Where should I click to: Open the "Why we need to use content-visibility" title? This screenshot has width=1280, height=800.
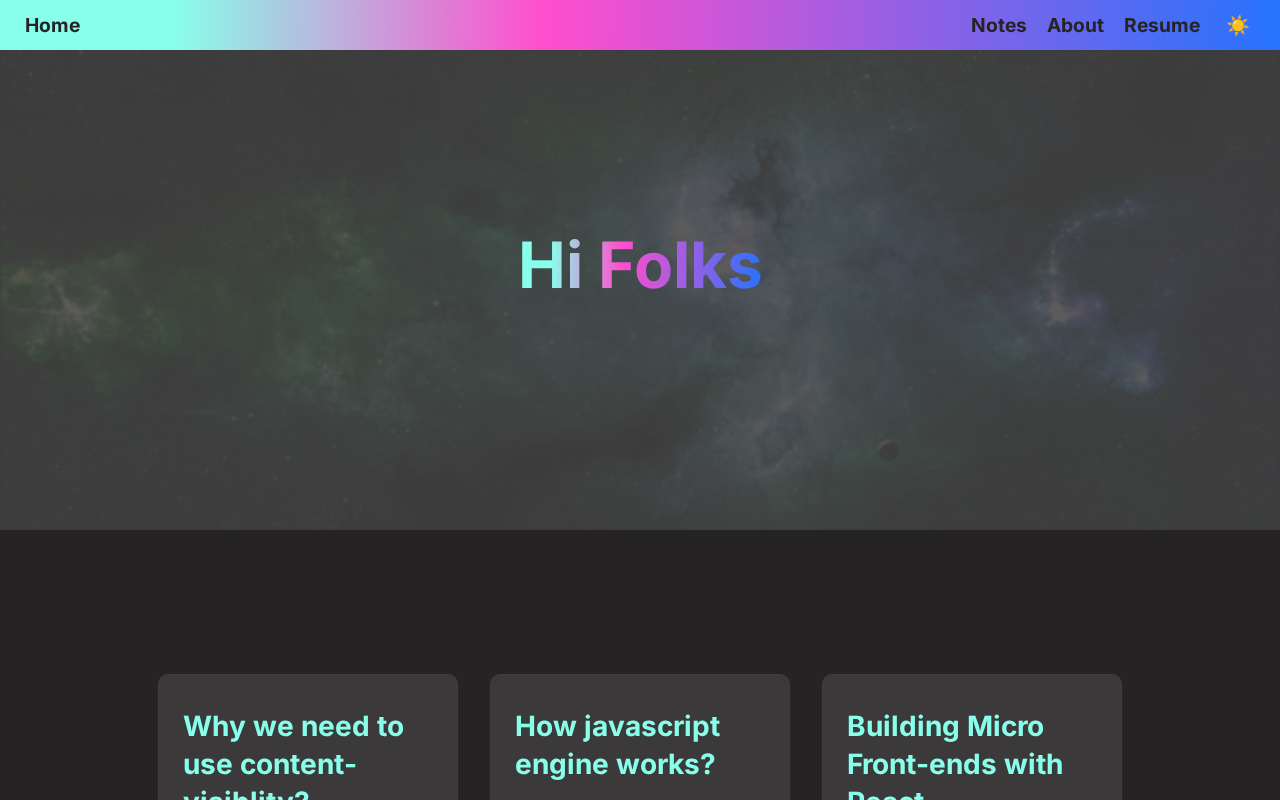(293, 745)
